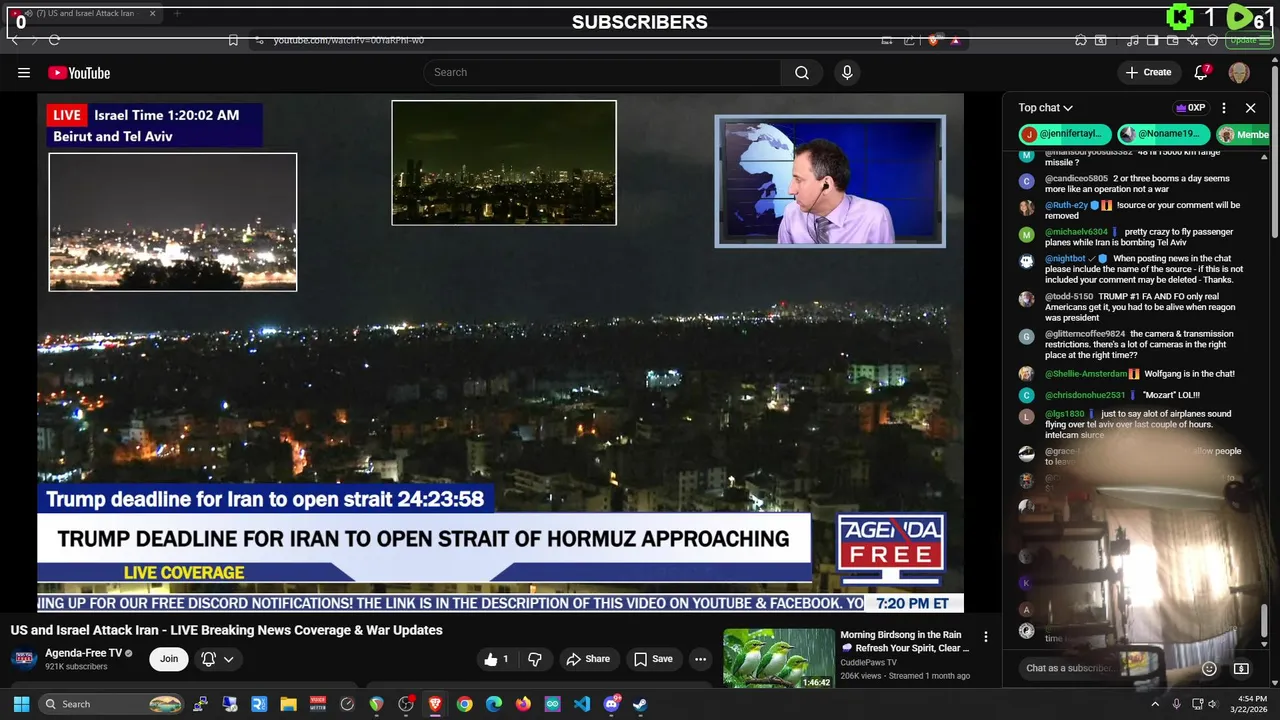Open the YouTube hamburger guide menu
The height and width of the screenshot is (720, 1280).
click(x=24, y=72)
